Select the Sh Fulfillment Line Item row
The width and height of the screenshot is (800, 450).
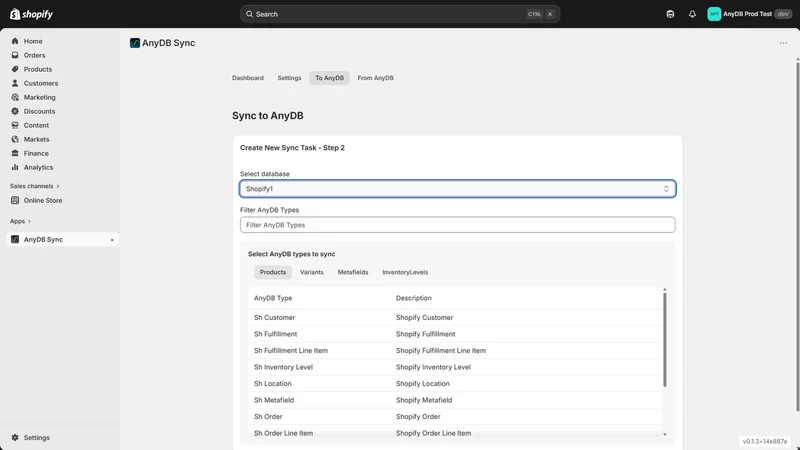click(455, 351)
